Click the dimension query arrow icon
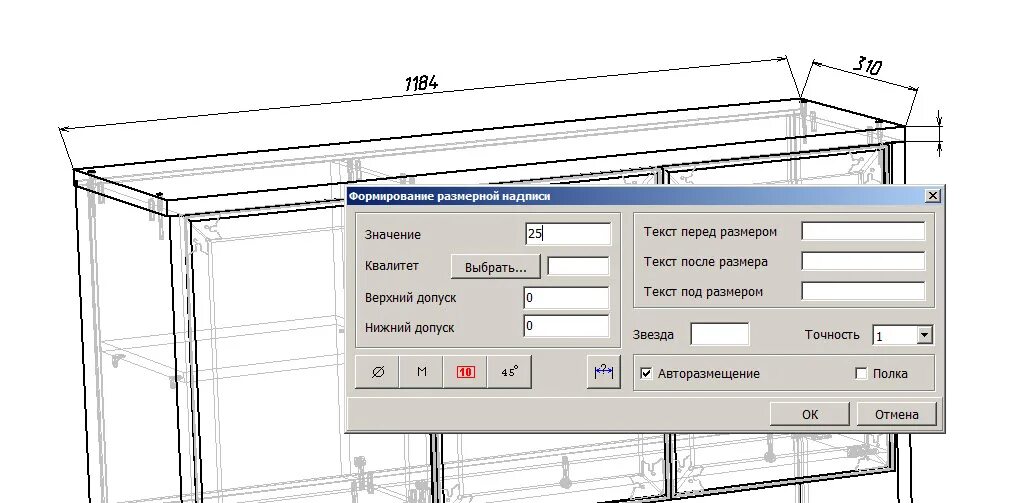 604,372
